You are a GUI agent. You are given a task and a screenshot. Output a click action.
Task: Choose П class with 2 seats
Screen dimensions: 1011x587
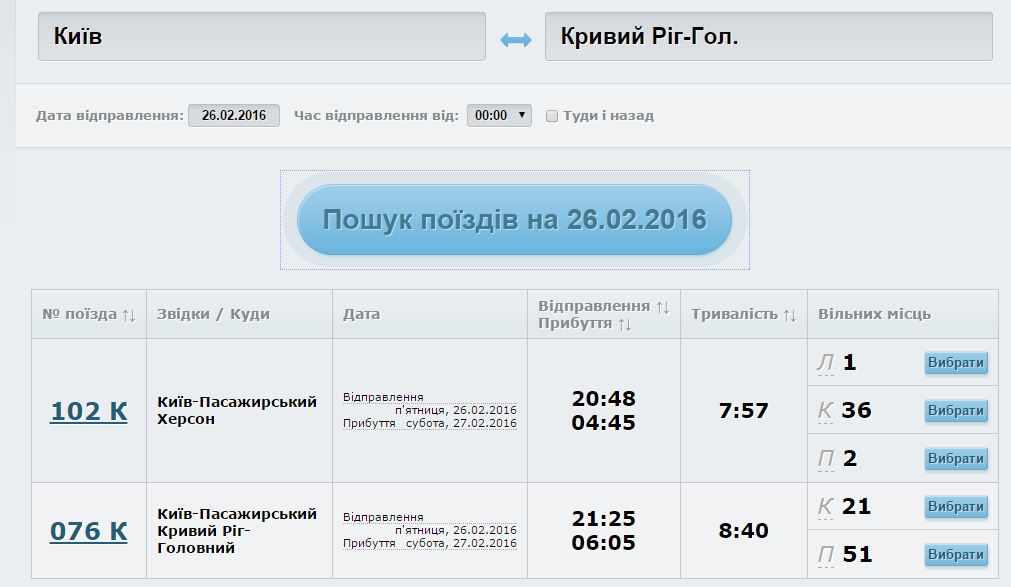tap(955, 459)
